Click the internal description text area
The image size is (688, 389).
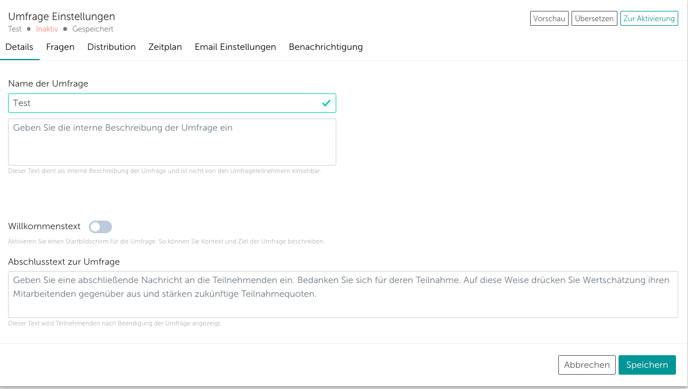pos(172,142)
